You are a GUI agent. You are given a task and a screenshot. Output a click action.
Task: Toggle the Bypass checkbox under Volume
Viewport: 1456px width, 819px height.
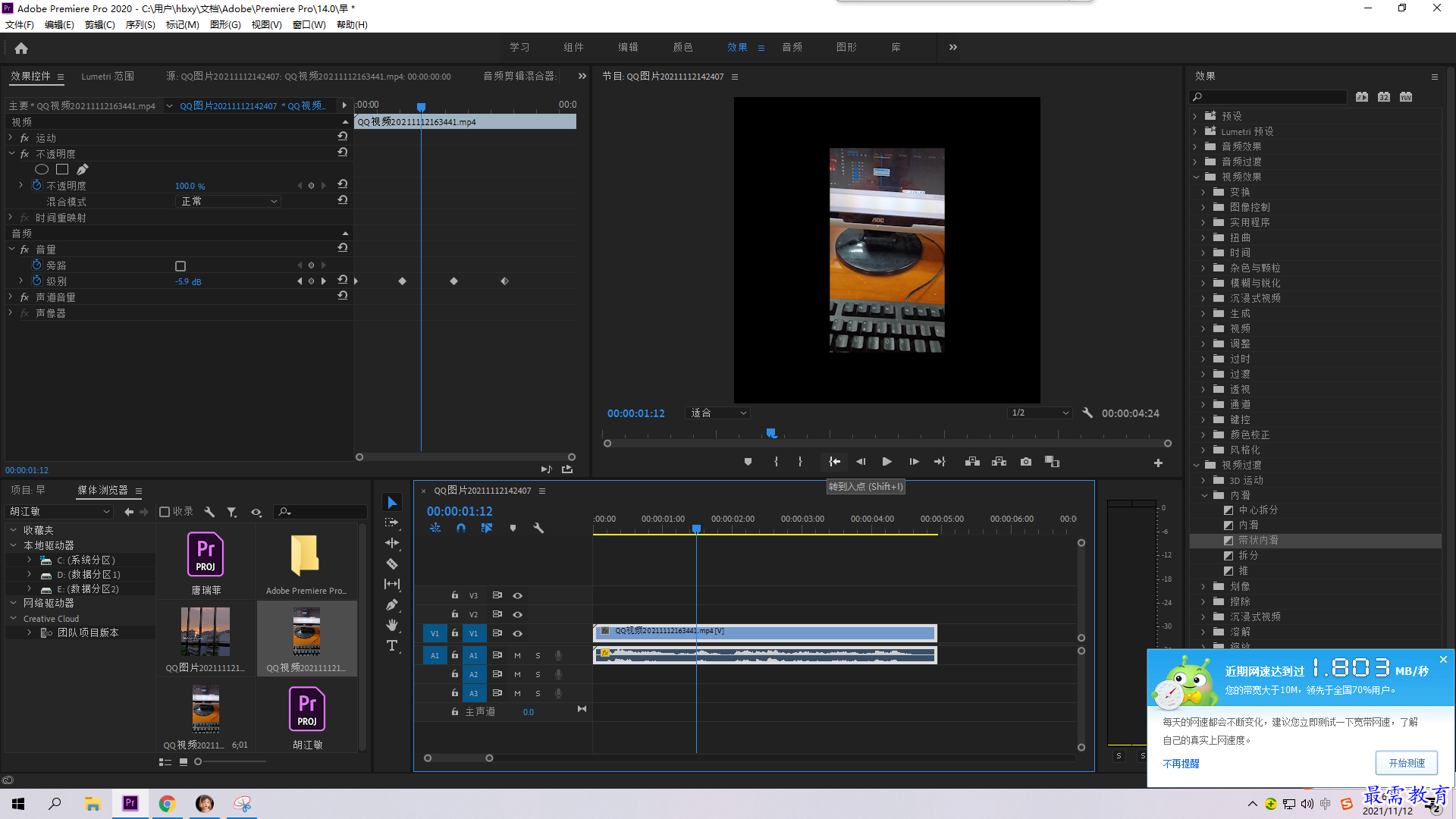tap(180, 265)
